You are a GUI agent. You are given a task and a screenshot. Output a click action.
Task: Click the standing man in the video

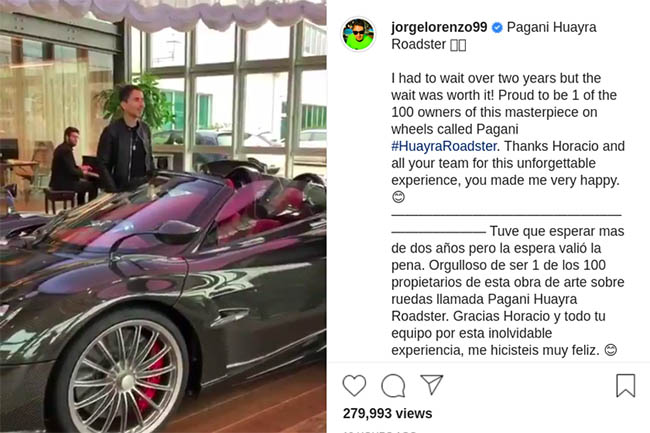pyautogui.click(x=126, y=140)
